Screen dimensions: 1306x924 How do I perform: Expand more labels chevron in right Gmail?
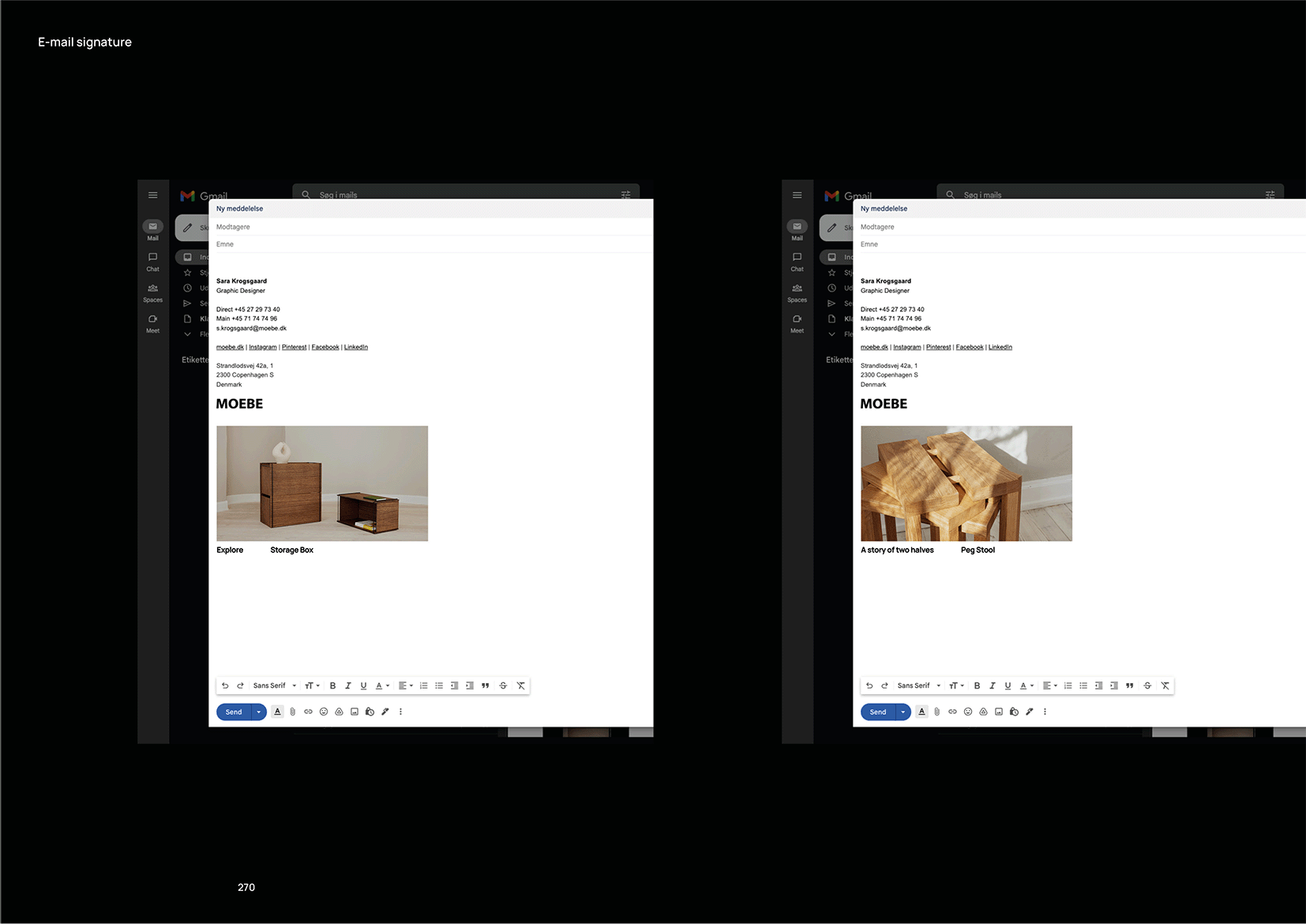tap(832, 334)
